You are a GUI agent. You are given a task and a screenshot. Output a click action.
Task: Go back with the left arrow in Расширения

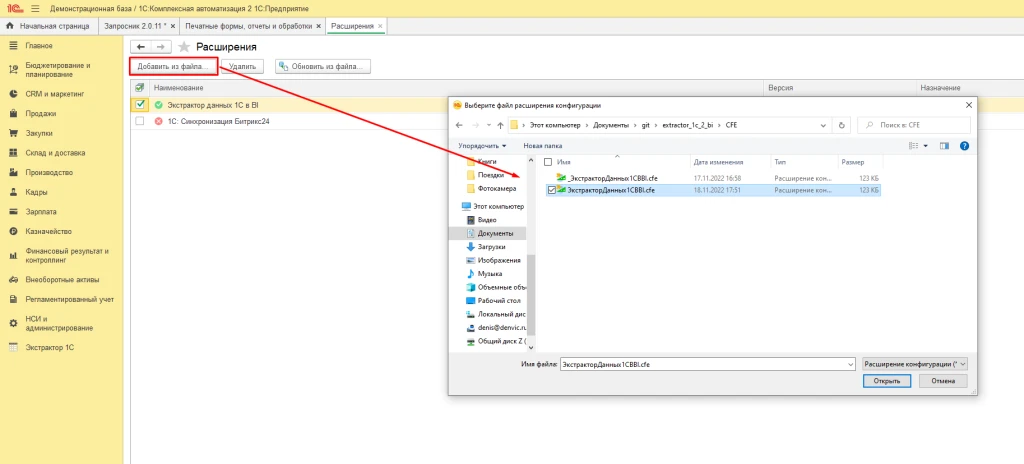[141, 47]
